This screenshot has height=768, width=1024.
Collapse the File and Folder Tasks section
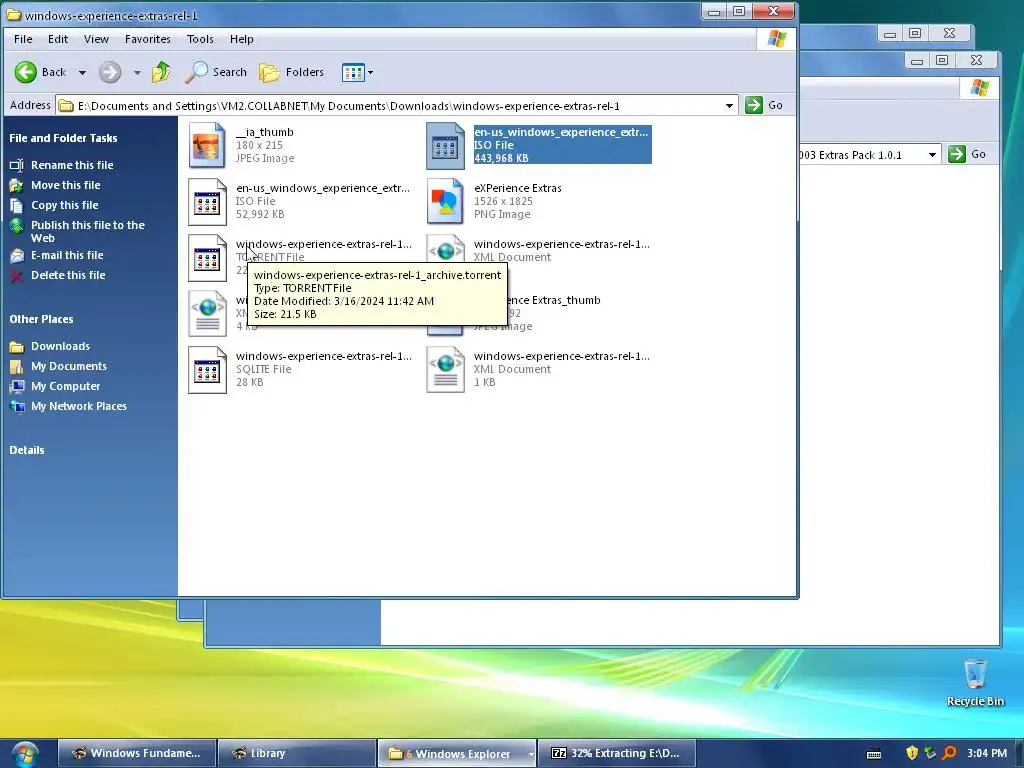(x=63, y=138)
